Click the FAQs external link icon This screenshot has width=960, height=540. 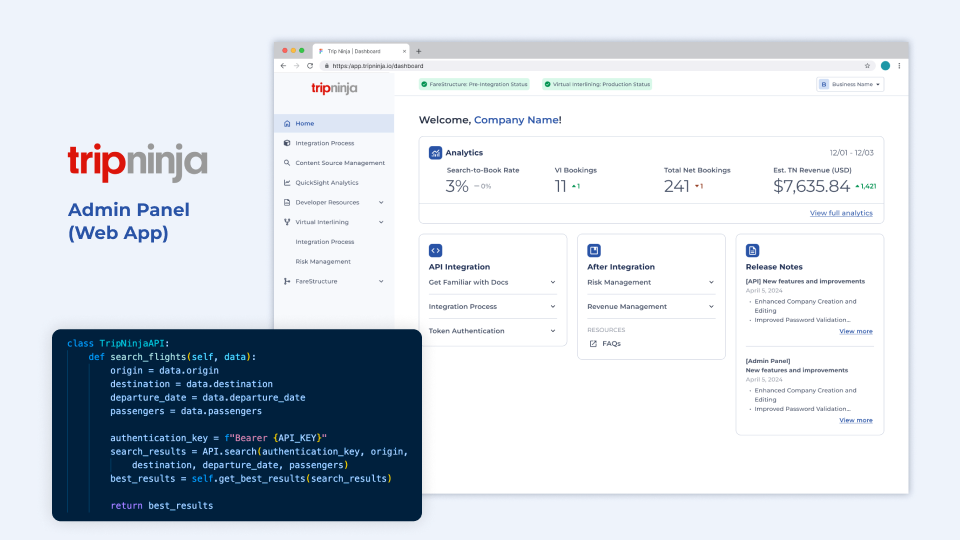tap(593, 343)
